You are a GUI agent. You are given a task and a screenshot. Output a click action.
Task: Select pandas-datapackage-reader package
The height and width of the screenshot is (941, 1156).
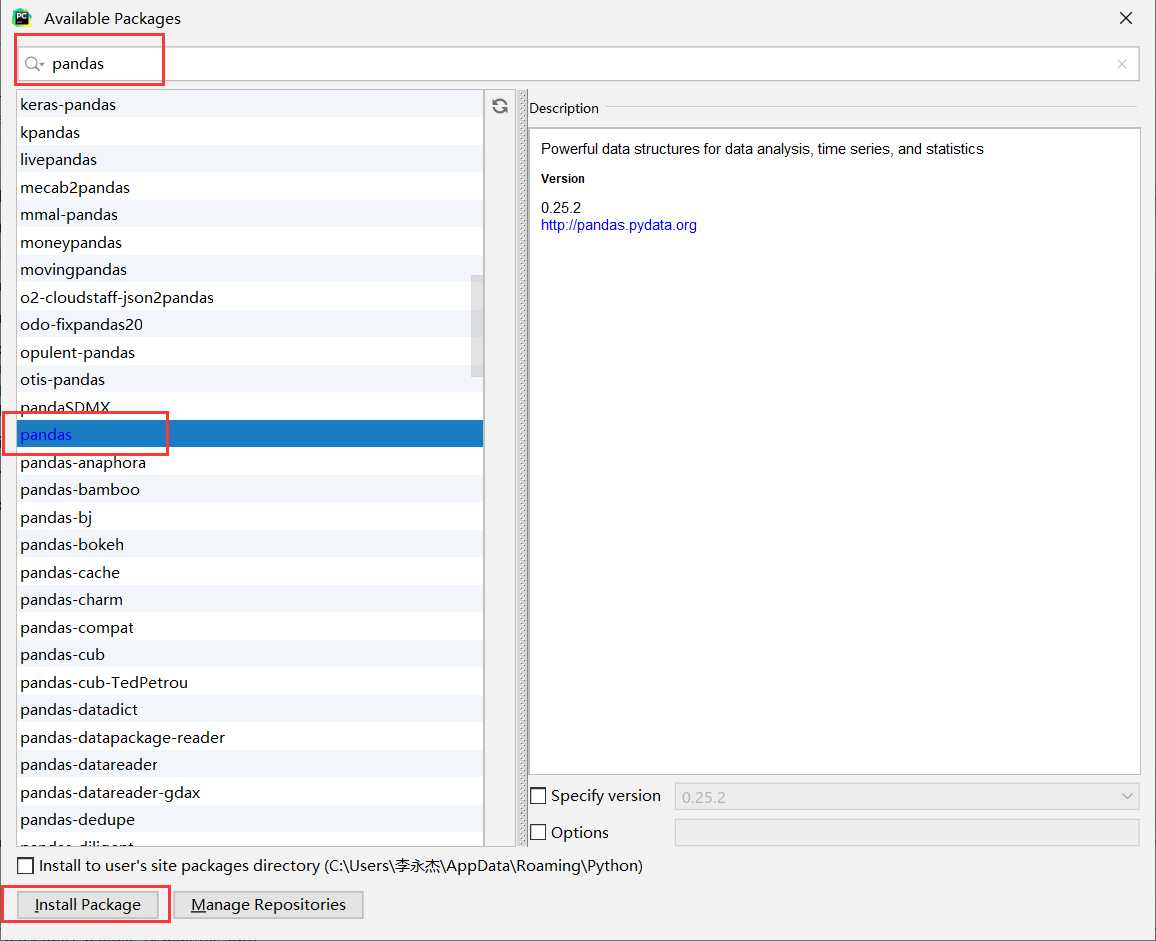(250, 737)
